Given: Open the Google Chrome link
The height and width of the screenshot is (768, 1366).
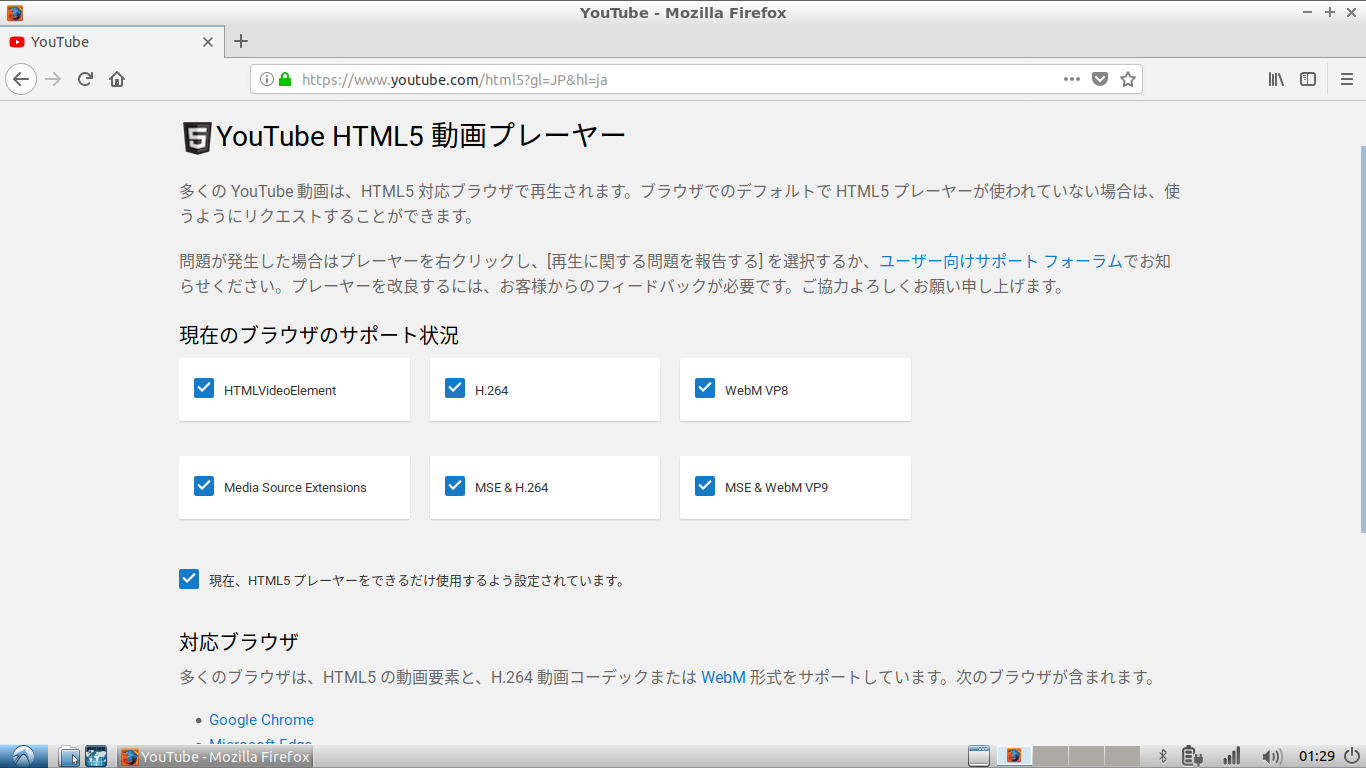Looking at the screenshot, I should pyautogui.click(x=261, y=720).
